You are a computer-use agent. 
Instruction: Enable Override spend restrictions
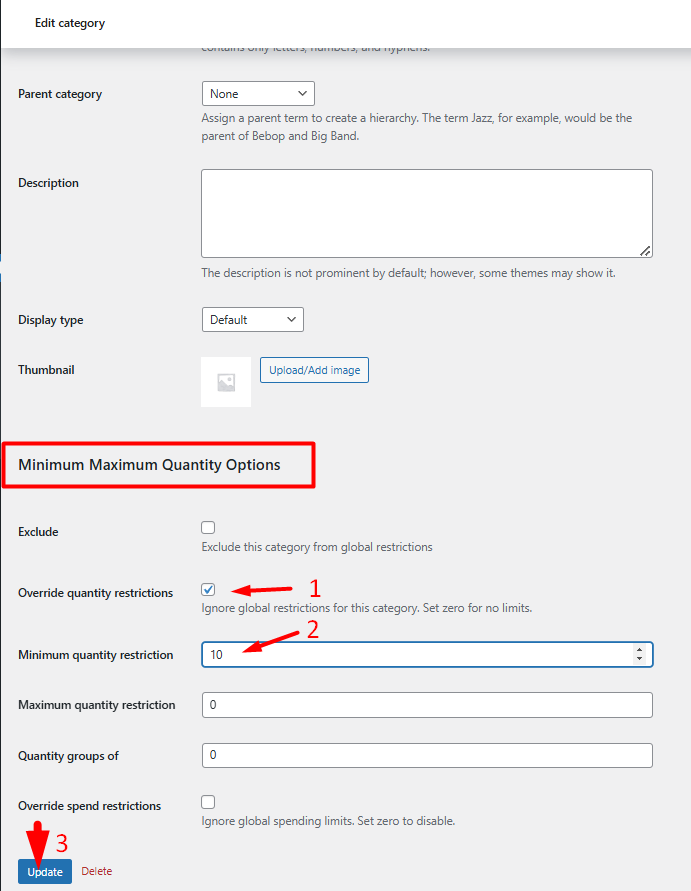tap(208, 801)
